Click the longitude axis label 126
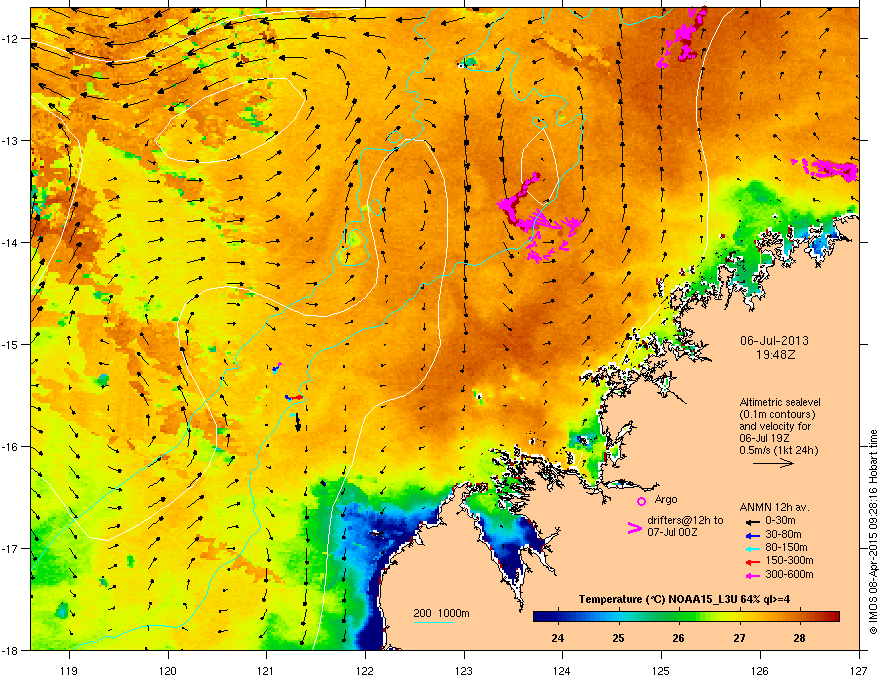 (x=760, y=670)
